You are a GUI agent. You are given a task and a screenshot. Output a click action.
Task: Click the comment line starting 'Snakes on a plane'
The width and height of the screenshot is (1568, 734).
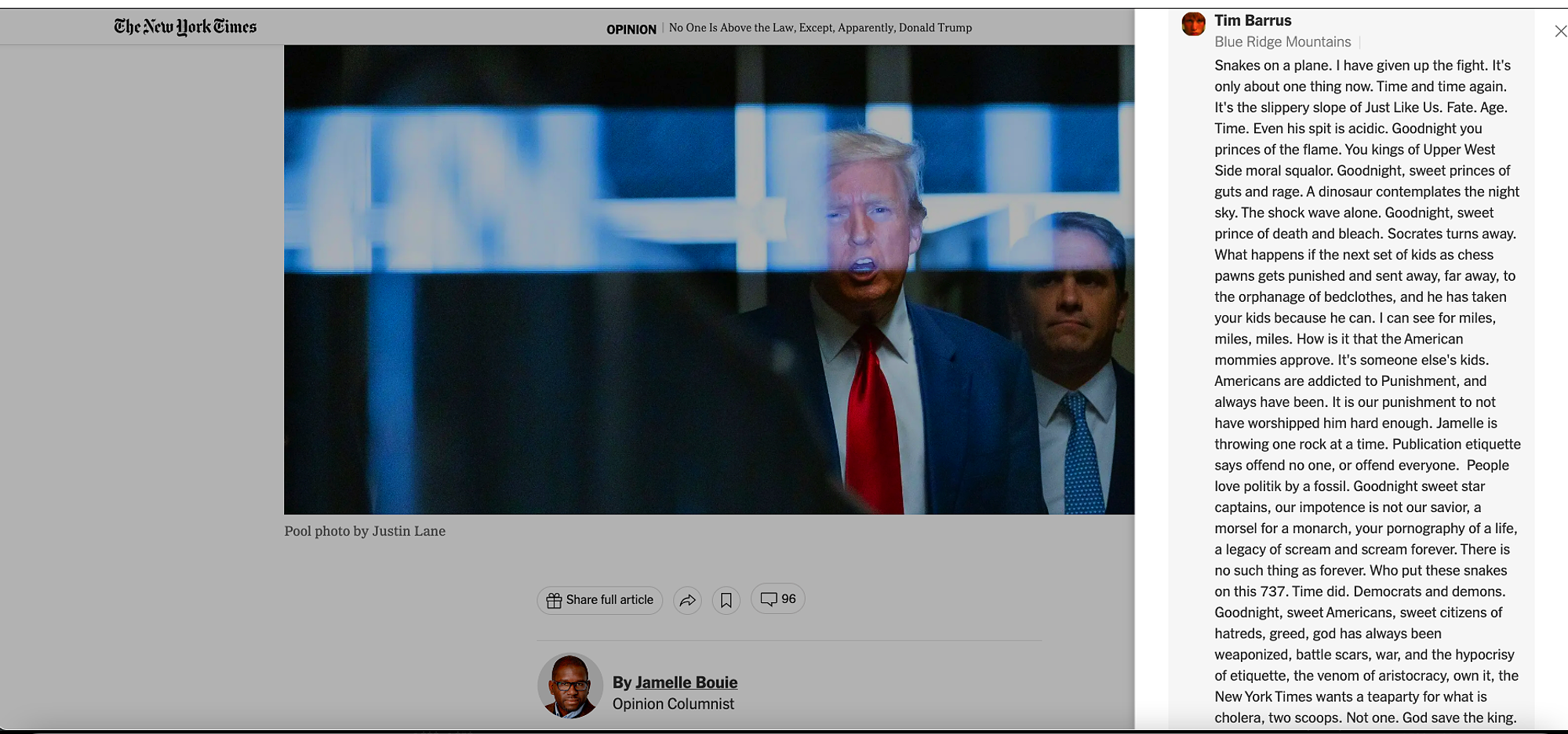pos(1362,66)
